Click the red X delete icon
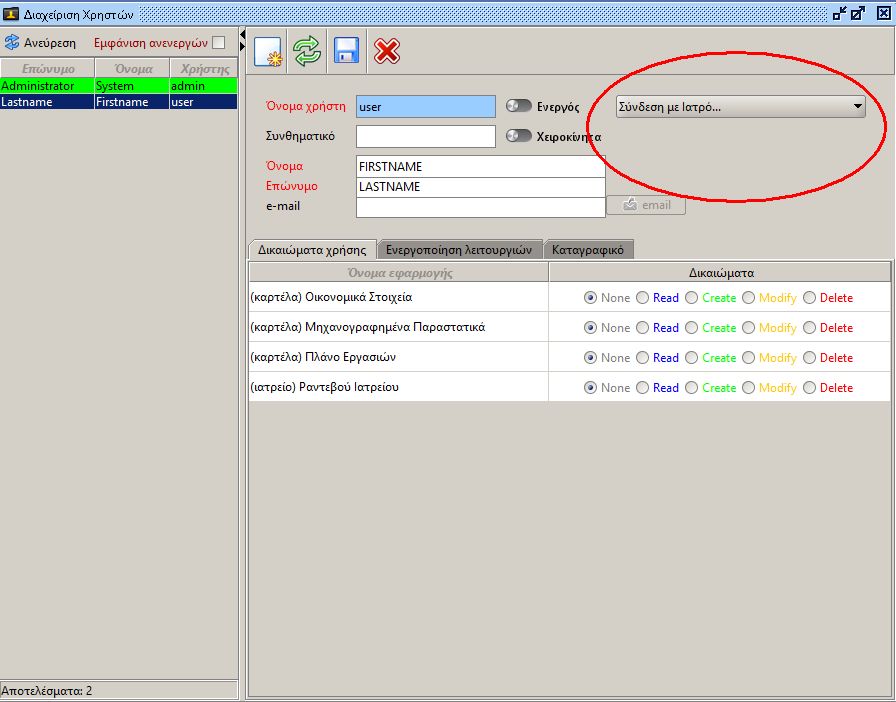 click(x=387, y=51)
